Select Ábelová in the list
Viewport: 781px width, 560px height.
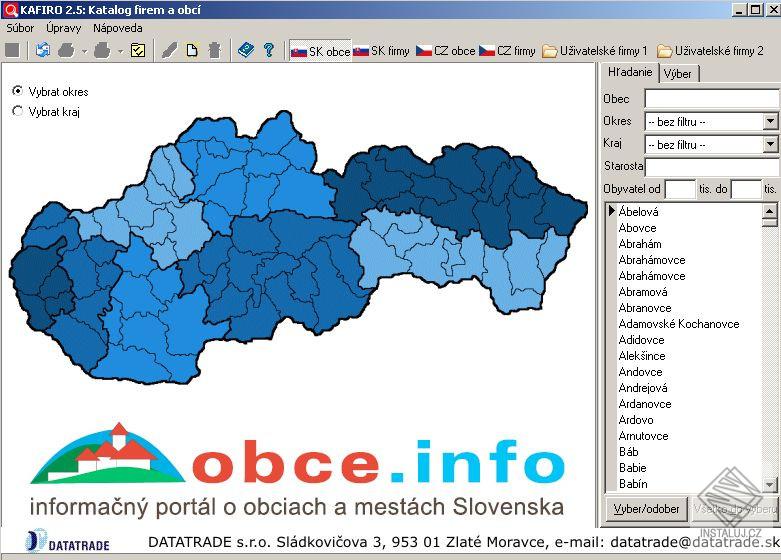(639, 212)
